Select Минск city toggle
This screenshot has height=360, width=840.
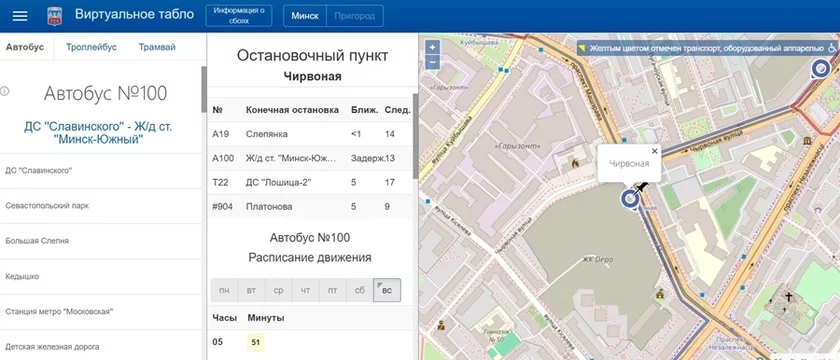pos(305,16)
